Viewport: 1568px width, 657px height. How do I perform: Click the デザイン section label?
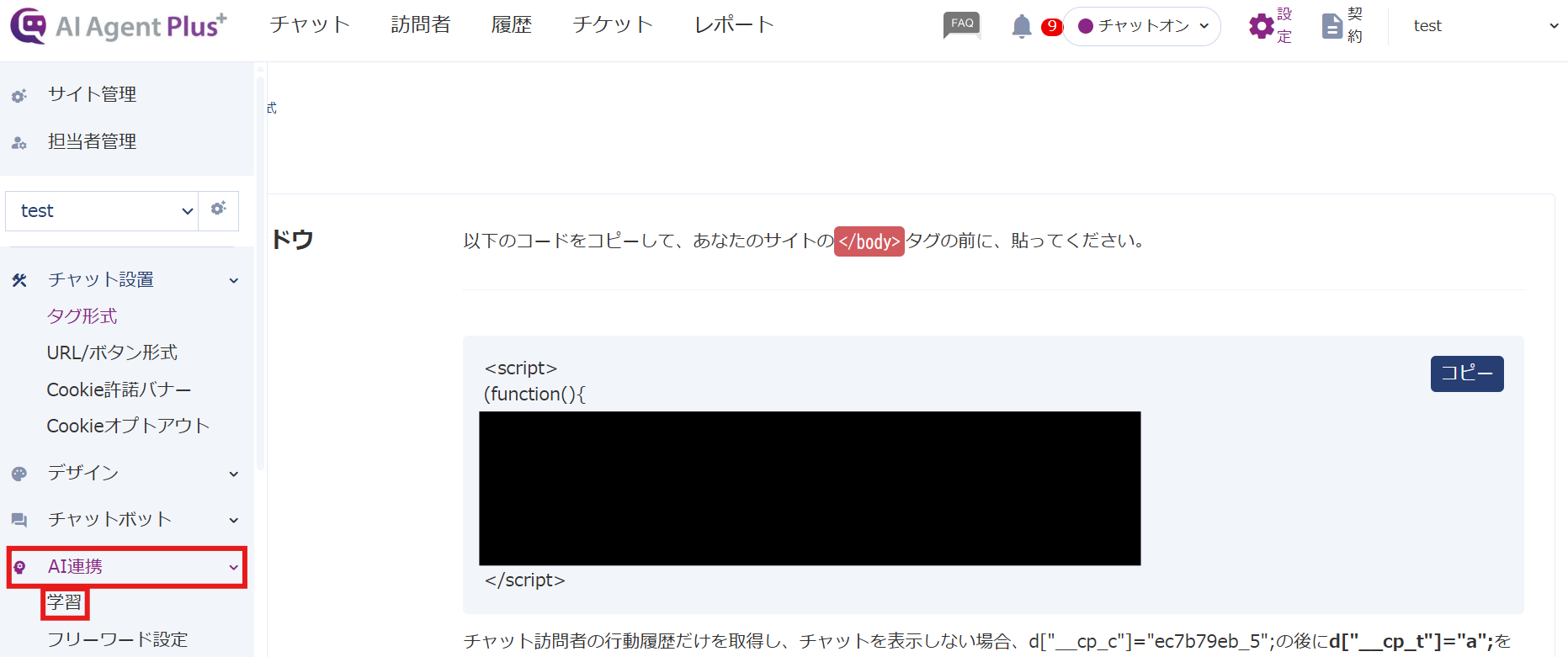pyautogui.click(x=82, y=473)
